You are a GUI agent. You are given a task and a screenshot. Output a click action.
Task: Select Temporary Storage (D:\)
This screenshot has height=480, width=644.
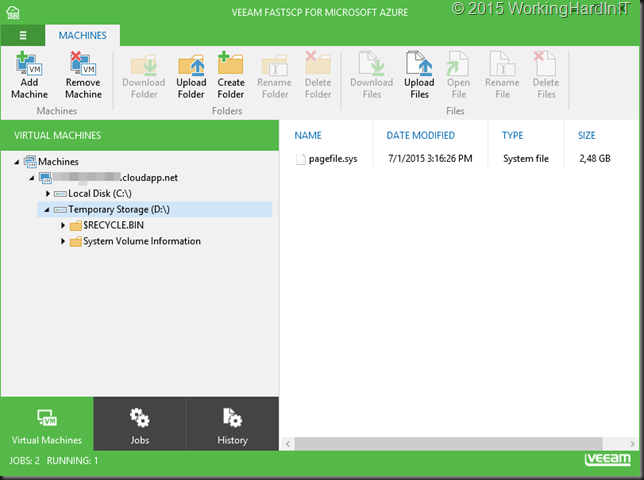point(119,209)
